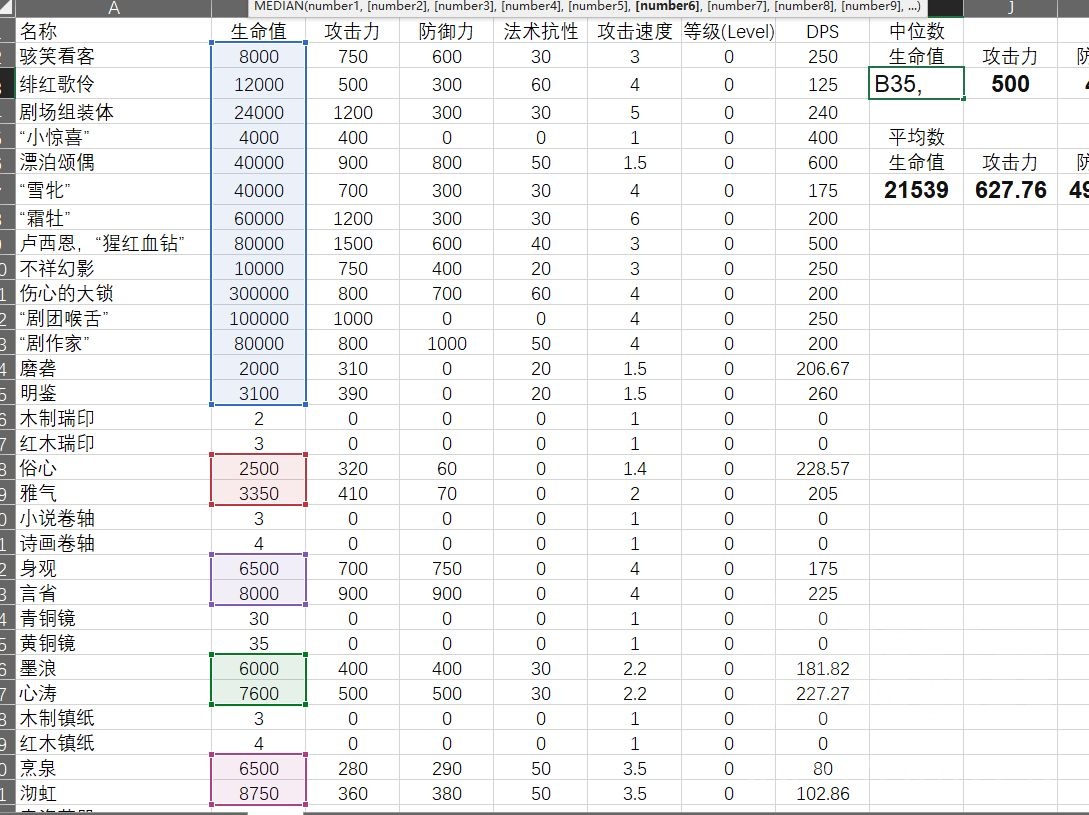This screenshot has width=1089, height=815.
Task: Click the bold [number6] argument in tooltip
Action: pyautogui.click(x=667, y=6)
